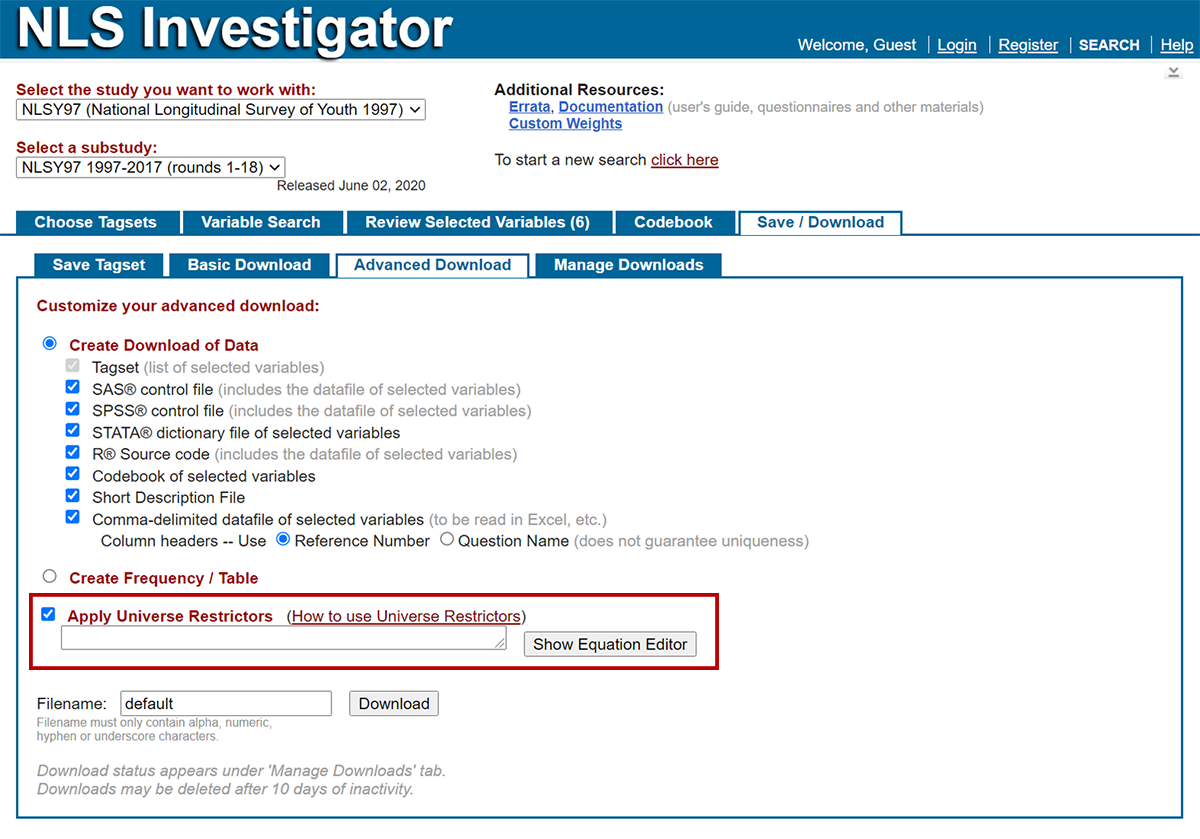Open the Save Tagset sub-tab
The width and height of the screenshot is (1200, 839).
(99, 265)
